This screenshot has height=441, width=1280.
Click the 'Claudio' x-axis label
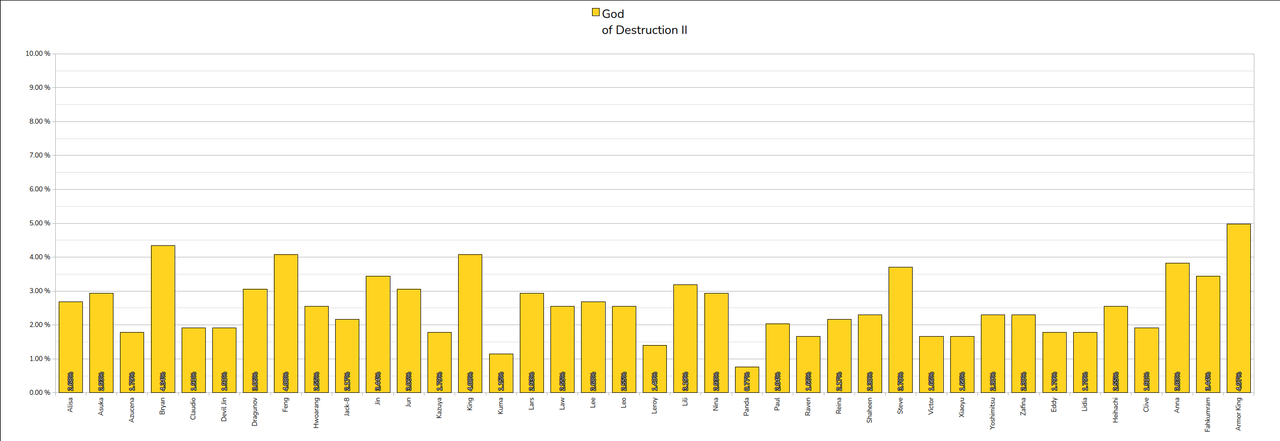tap(194, 408)
